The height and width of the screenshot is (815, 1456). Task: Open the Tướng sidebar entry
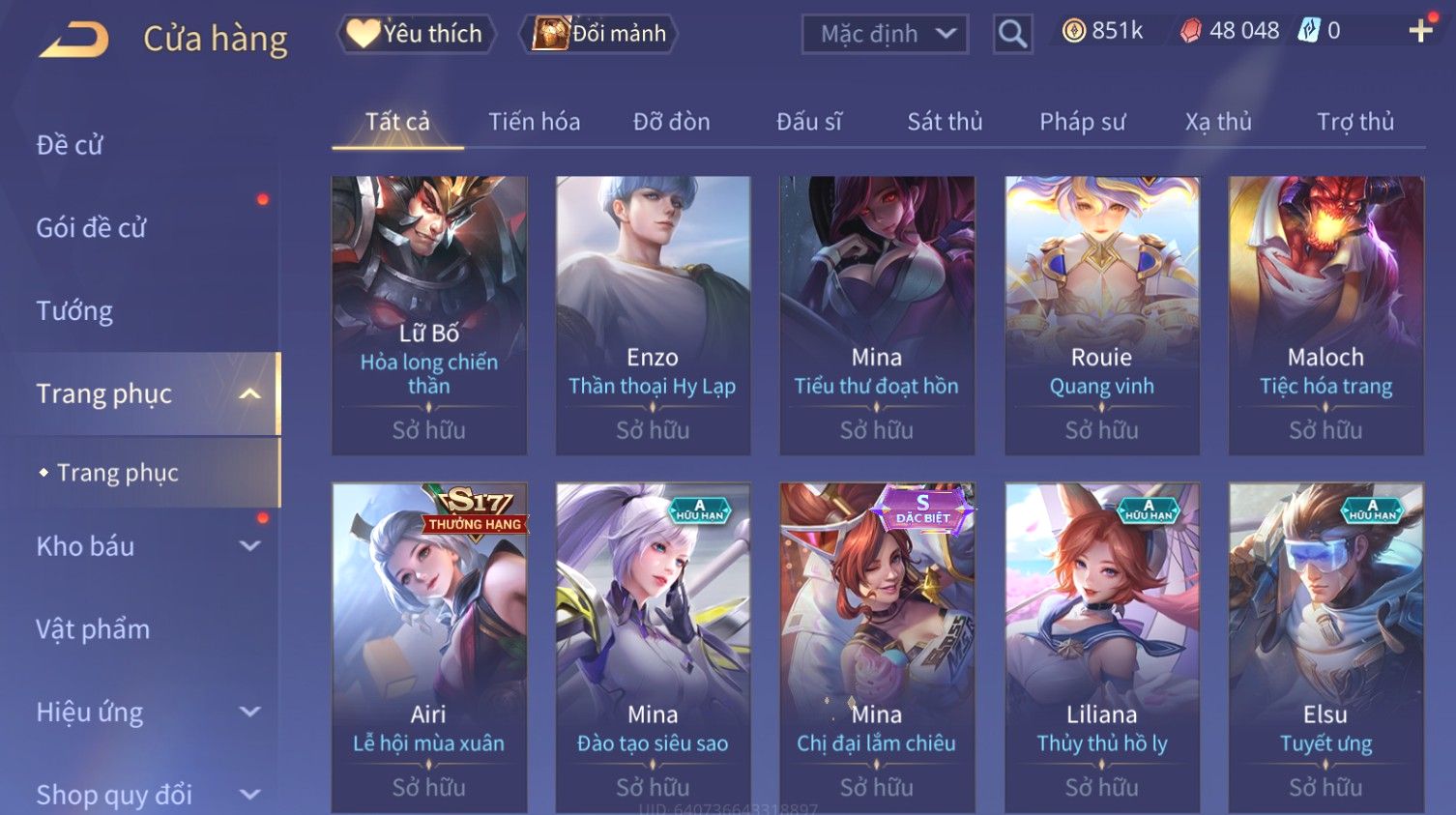74,311
